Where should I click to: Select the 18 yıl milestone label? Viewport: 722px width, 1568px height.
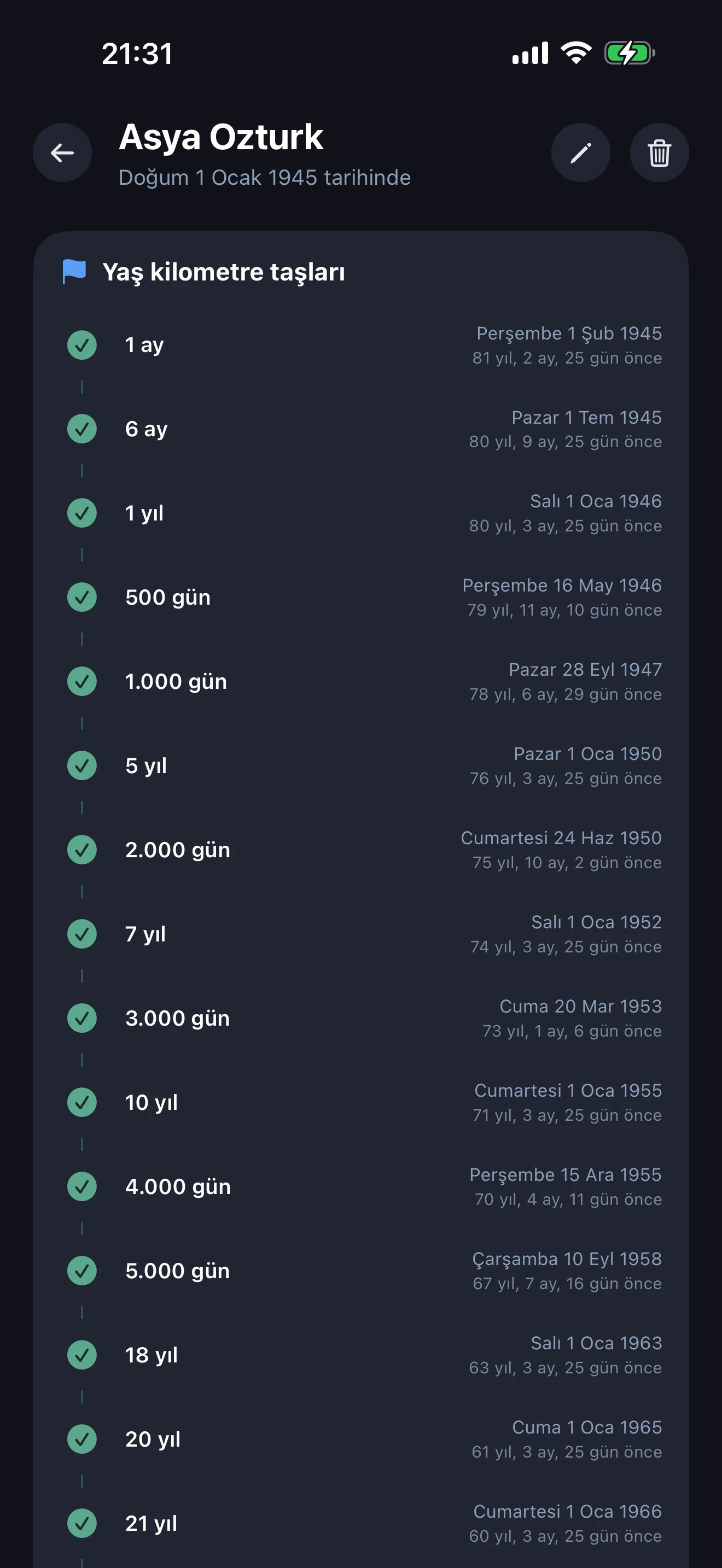(x=152, y=1355)
